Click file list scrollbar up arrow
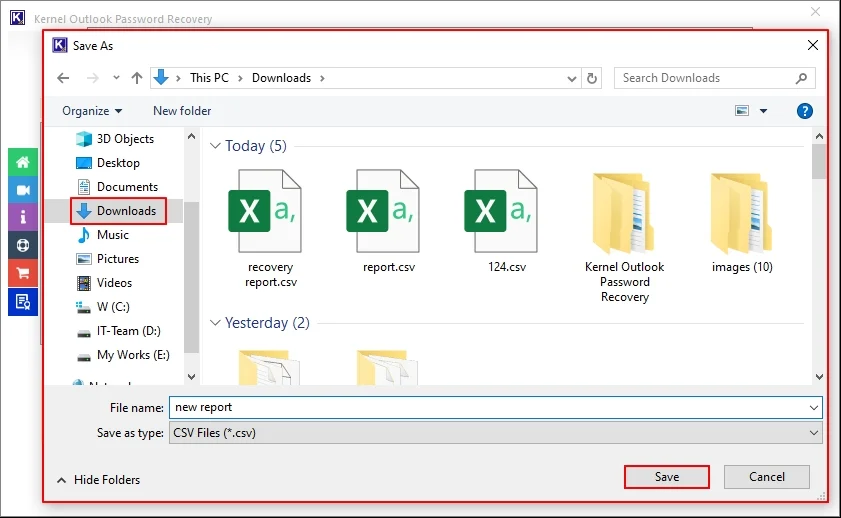 (819, 136)
